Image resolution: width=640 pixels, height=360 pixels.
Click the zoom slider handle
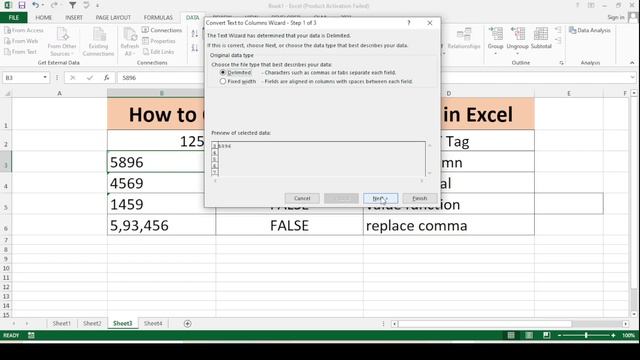[586, 335]
